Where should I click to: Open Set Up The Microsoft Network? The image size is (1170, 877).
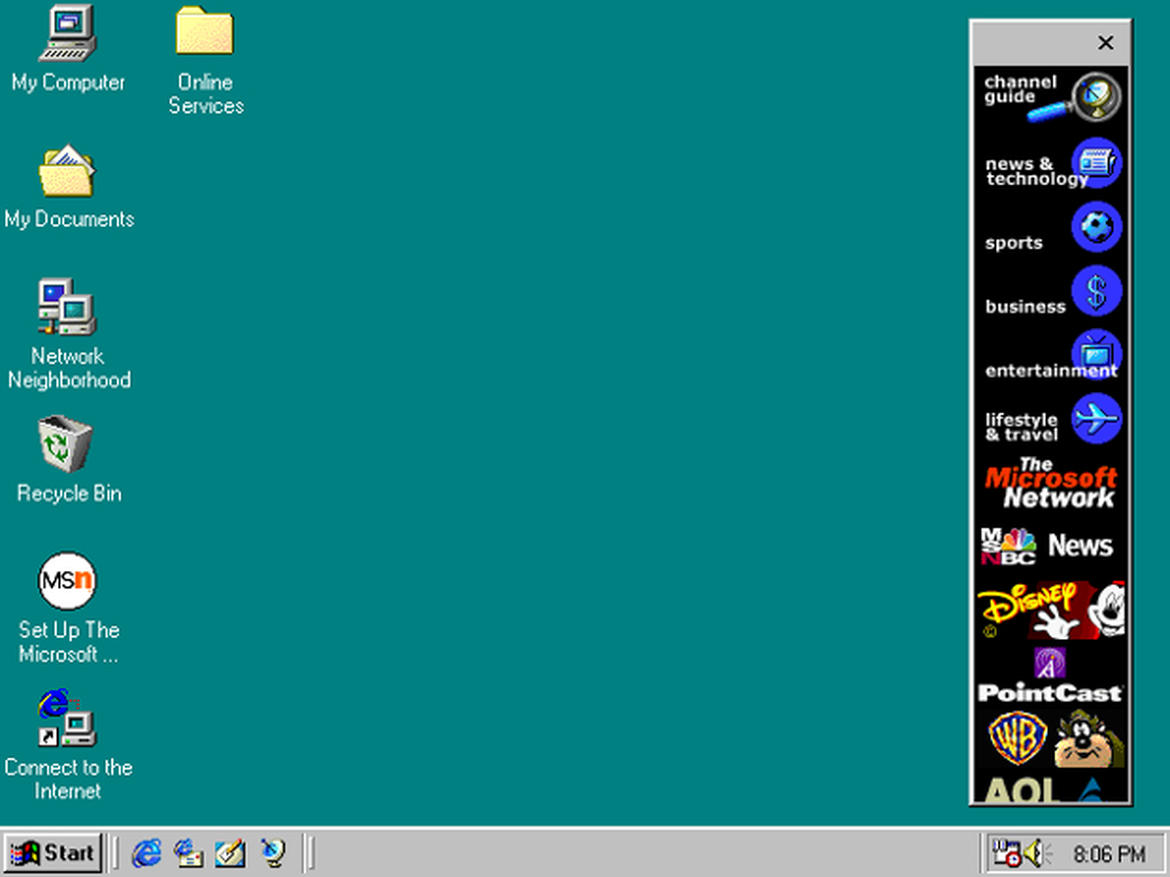click(66, 580)
